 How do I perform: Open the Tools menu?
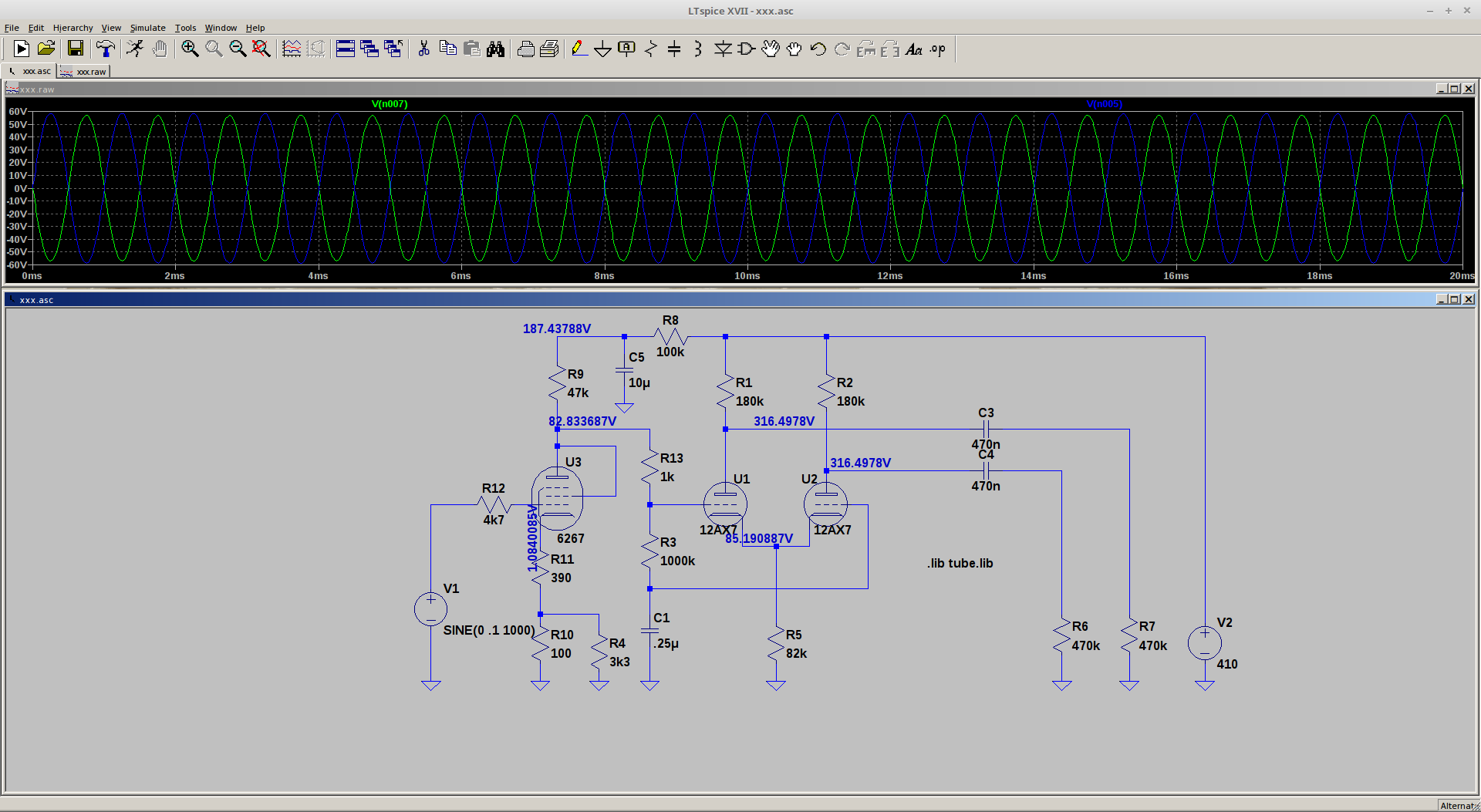185,28
